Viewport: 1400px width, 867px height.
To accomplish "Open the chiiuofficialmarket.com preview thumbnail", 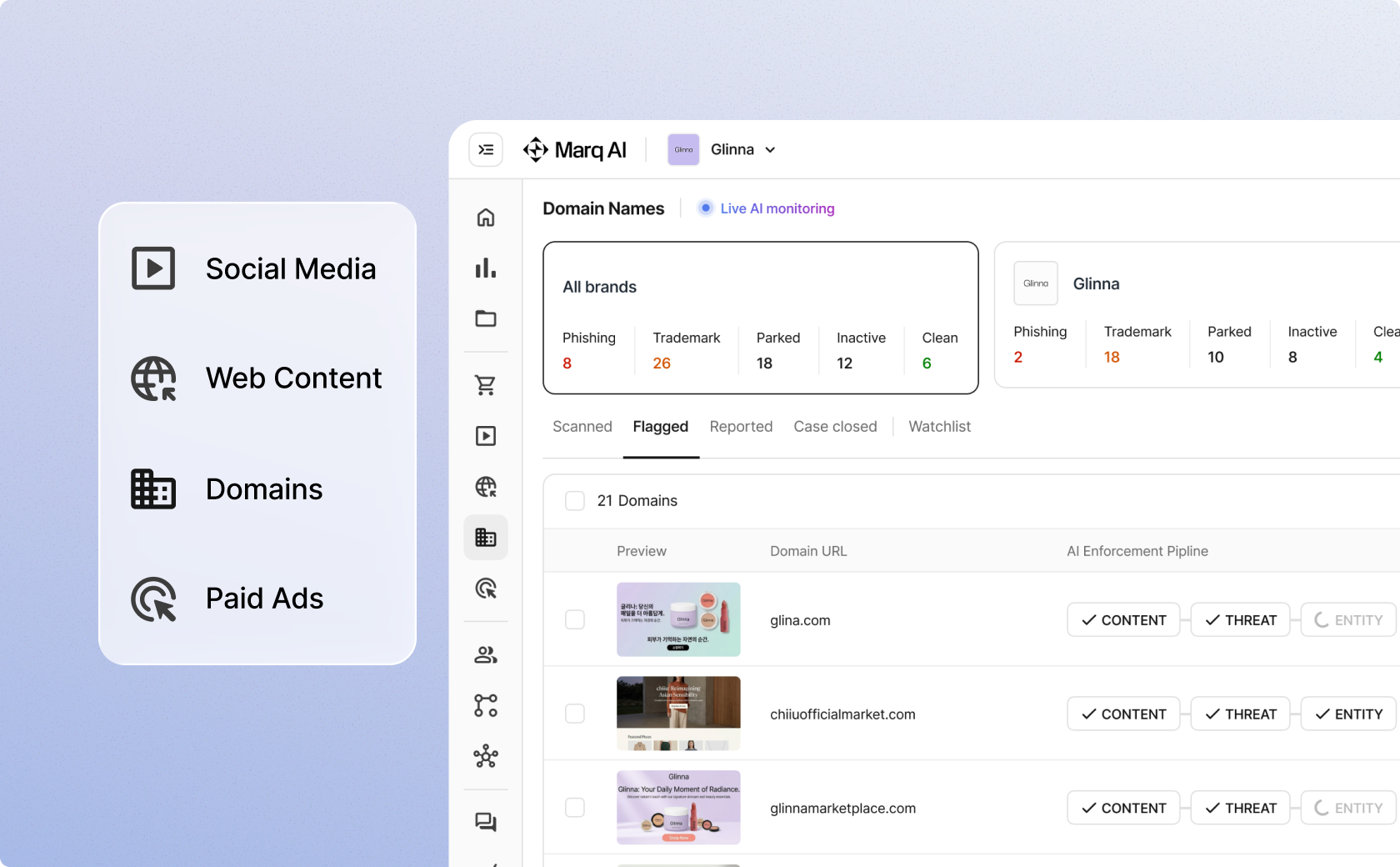I will [678, 714].
